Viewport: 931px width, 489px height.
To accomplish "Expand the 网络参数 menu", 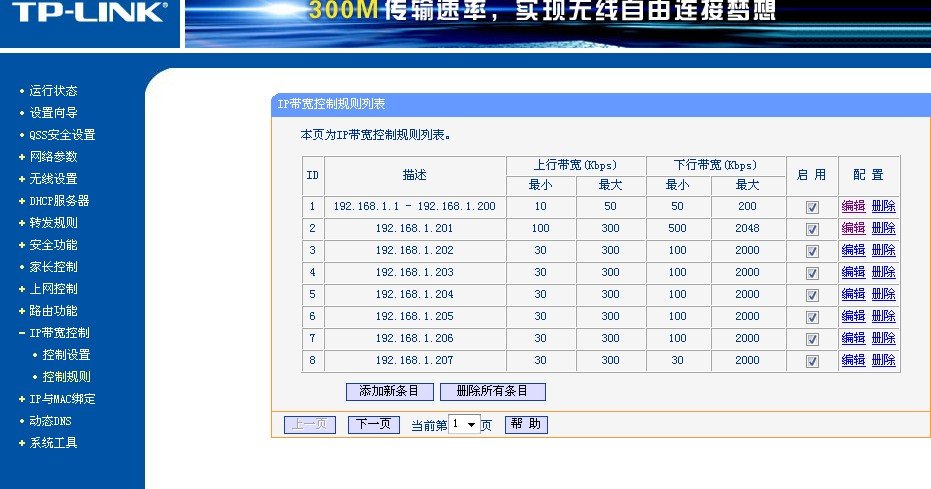I will coord(53,157).
